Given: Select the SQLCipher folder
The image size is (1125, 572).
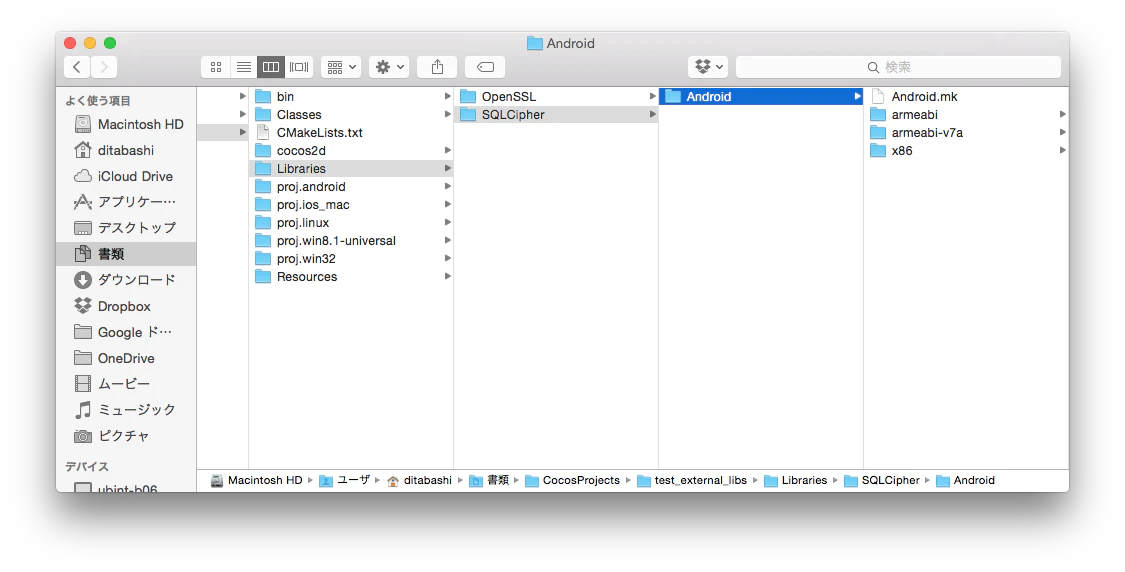Looking at the screenshot, I should click(556, 114).
